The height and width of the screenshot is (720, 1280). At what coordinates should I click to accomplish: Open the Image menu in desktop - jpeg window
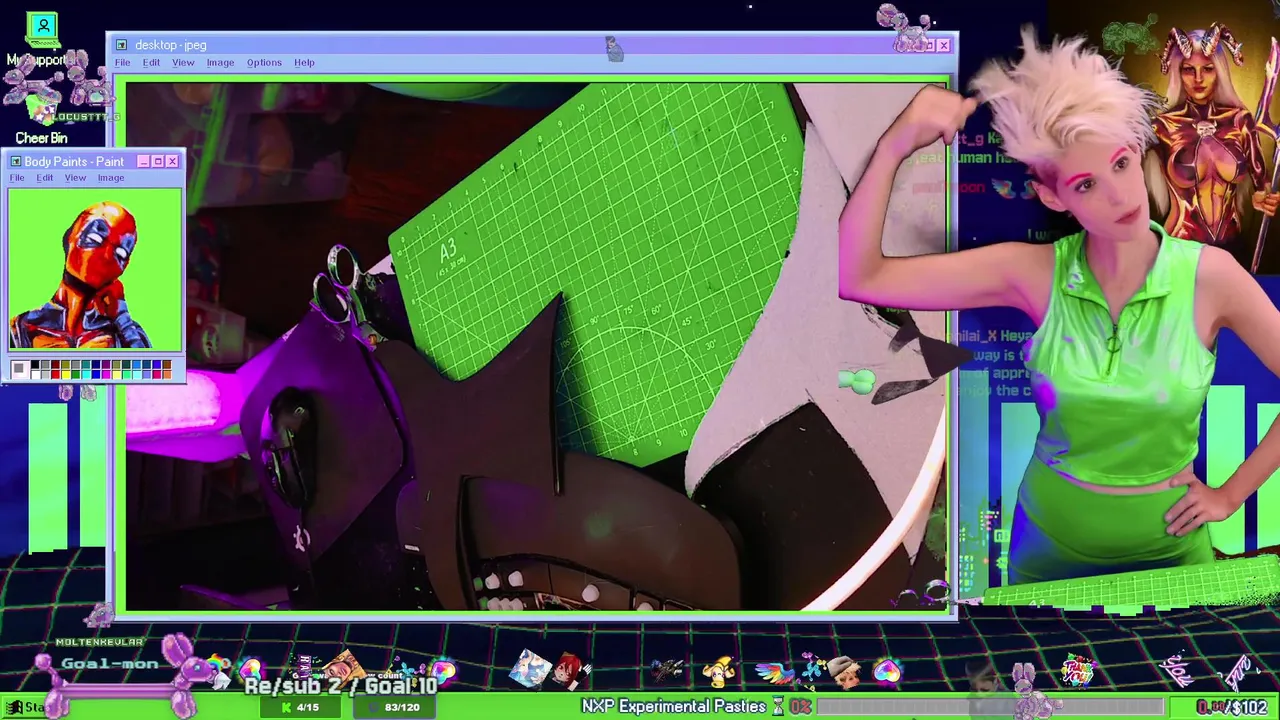220,62
